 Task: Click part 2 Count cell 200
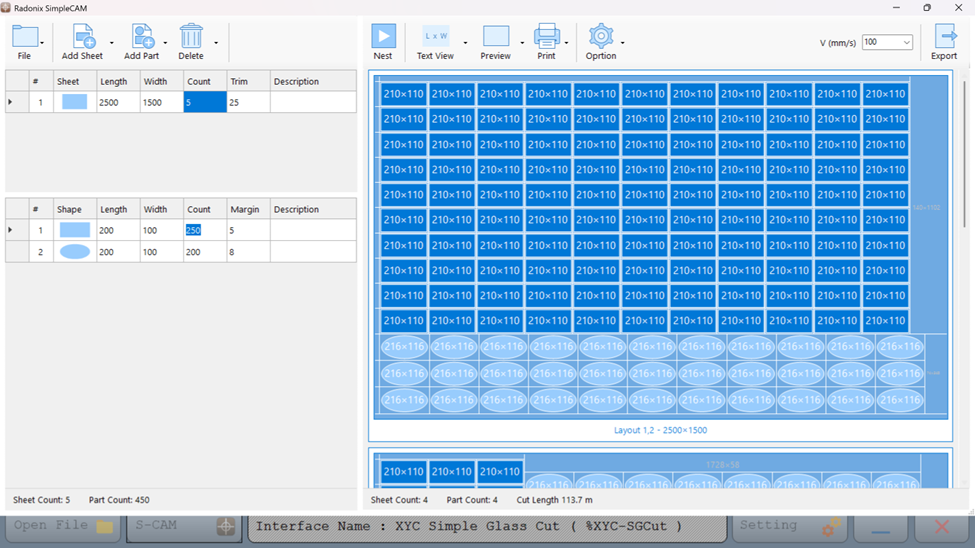pyautogui.click(x=205, y=252)
